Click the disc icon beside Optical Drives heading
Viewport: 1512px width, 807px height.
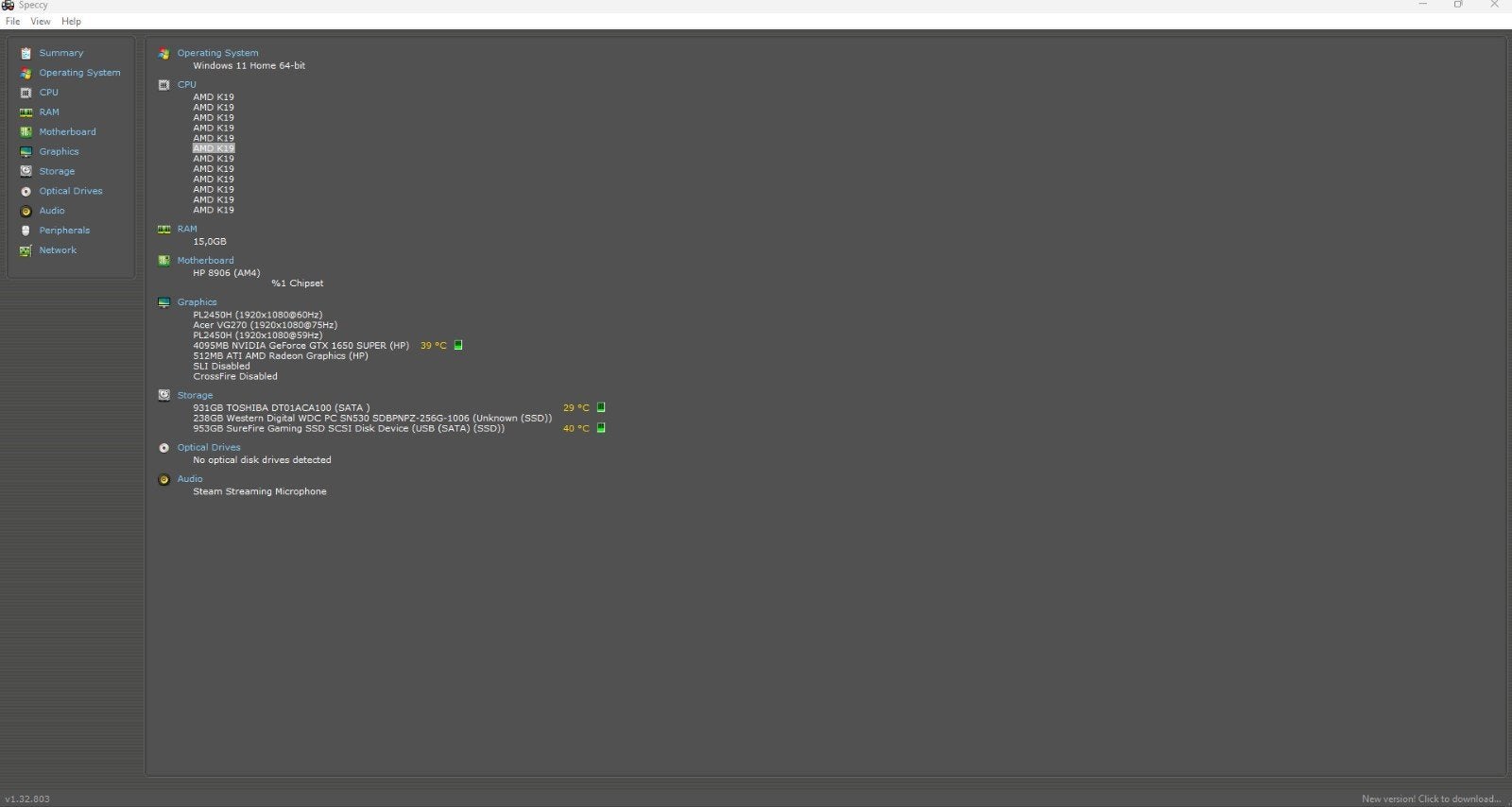click(163, 448)
